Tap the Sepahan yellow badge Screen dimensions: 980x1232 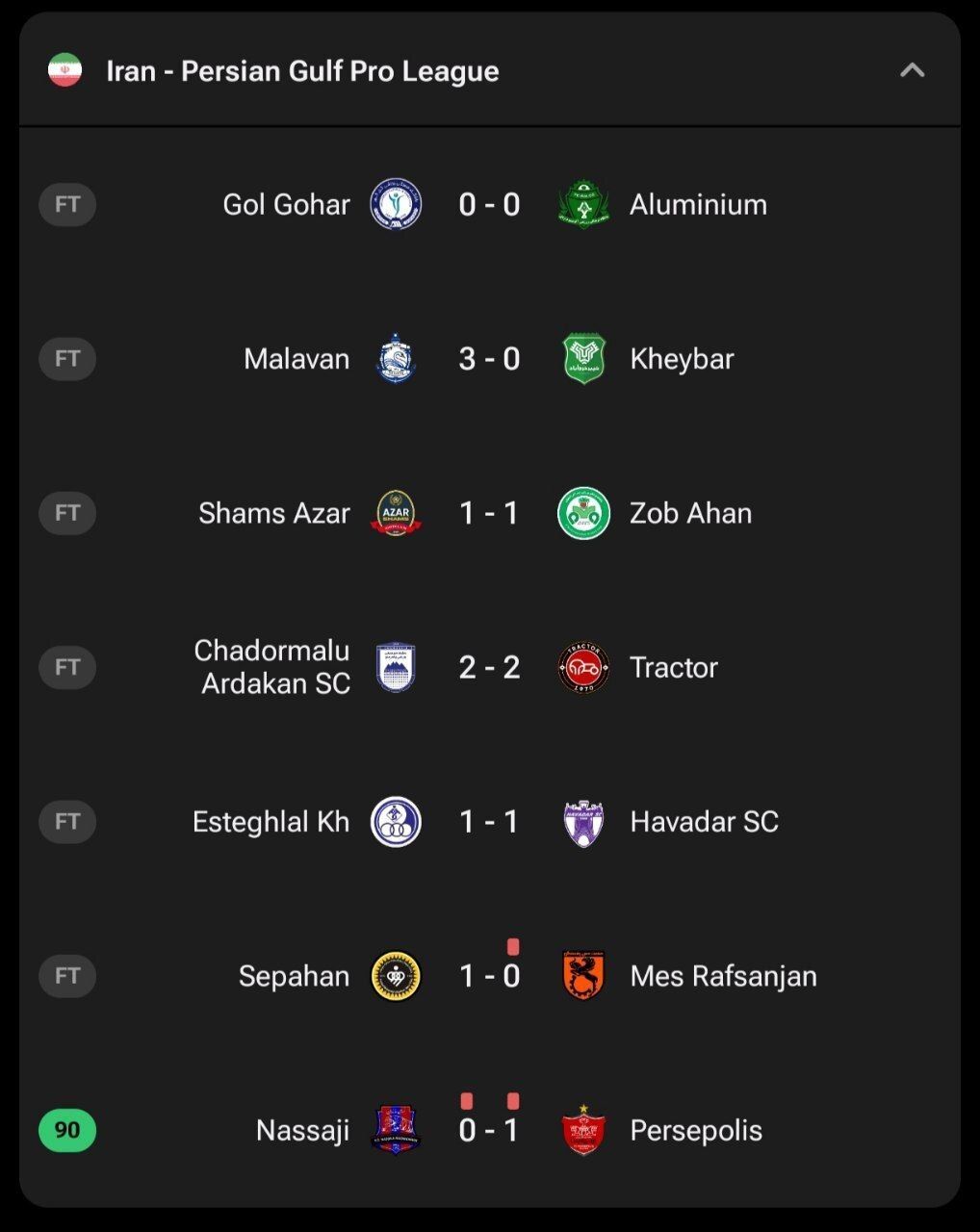396,976
